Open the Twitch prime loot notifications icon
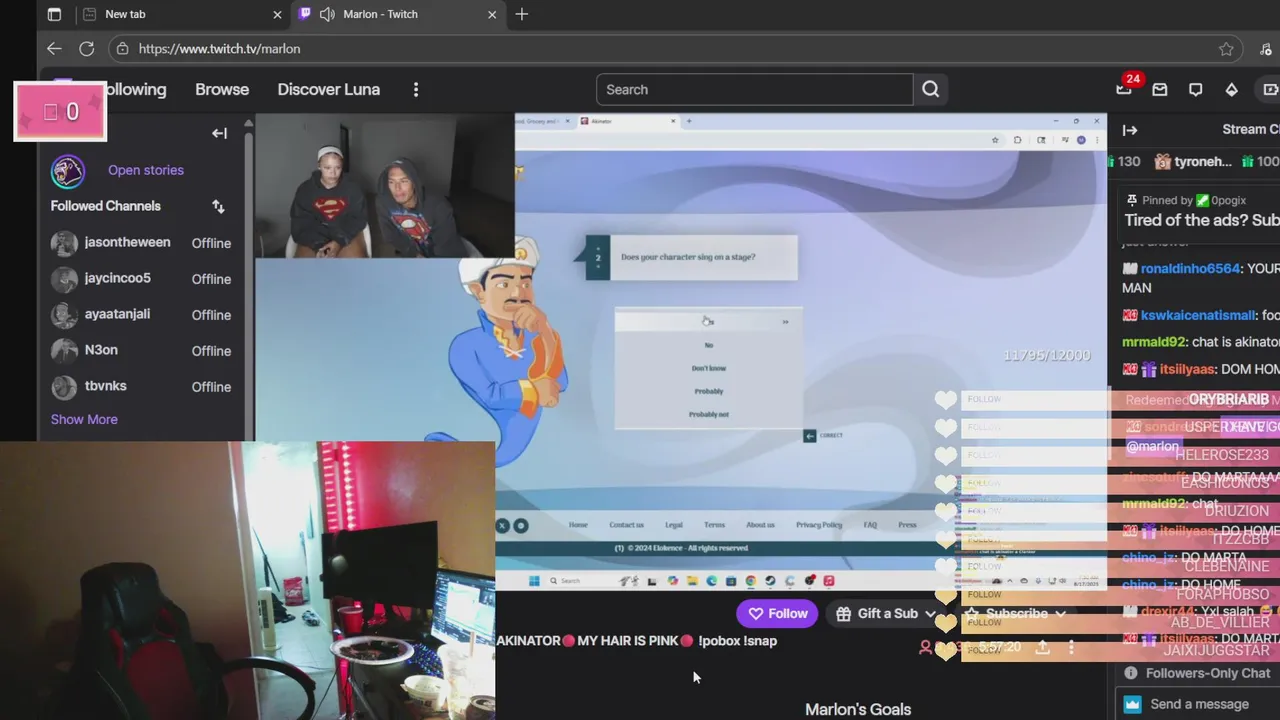 click(1124, 89)
